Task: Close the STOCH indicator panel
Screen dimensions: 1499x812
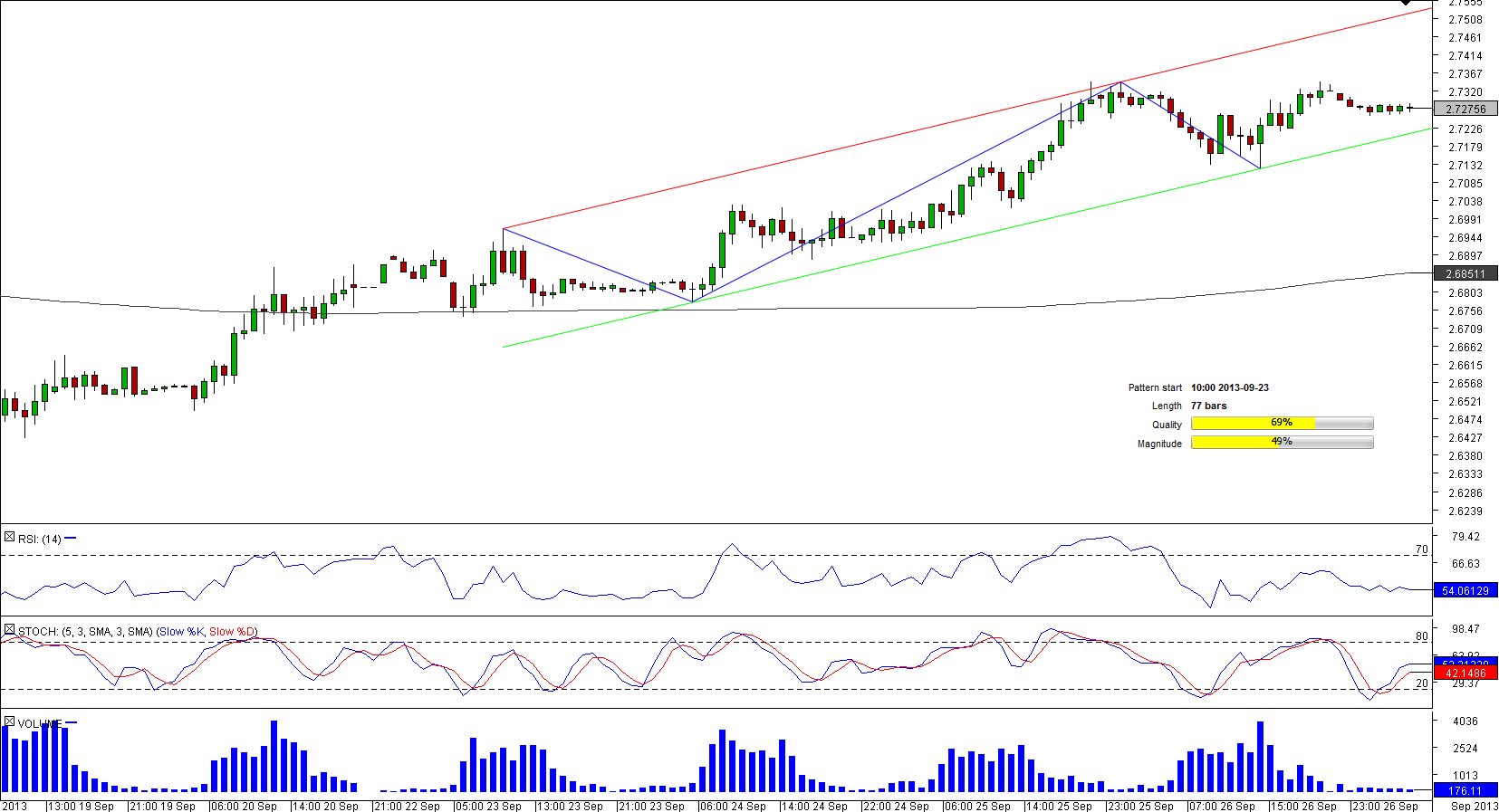Action: click(x=9, y=630)
